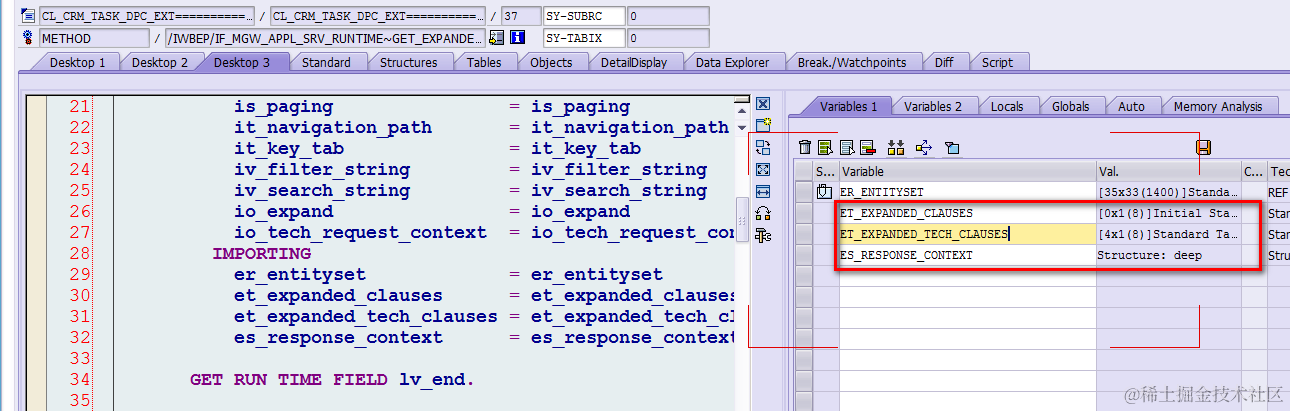Switch to Desktop 2 tab
This screenshot has height=411, width=1290.
pos(159,62)
